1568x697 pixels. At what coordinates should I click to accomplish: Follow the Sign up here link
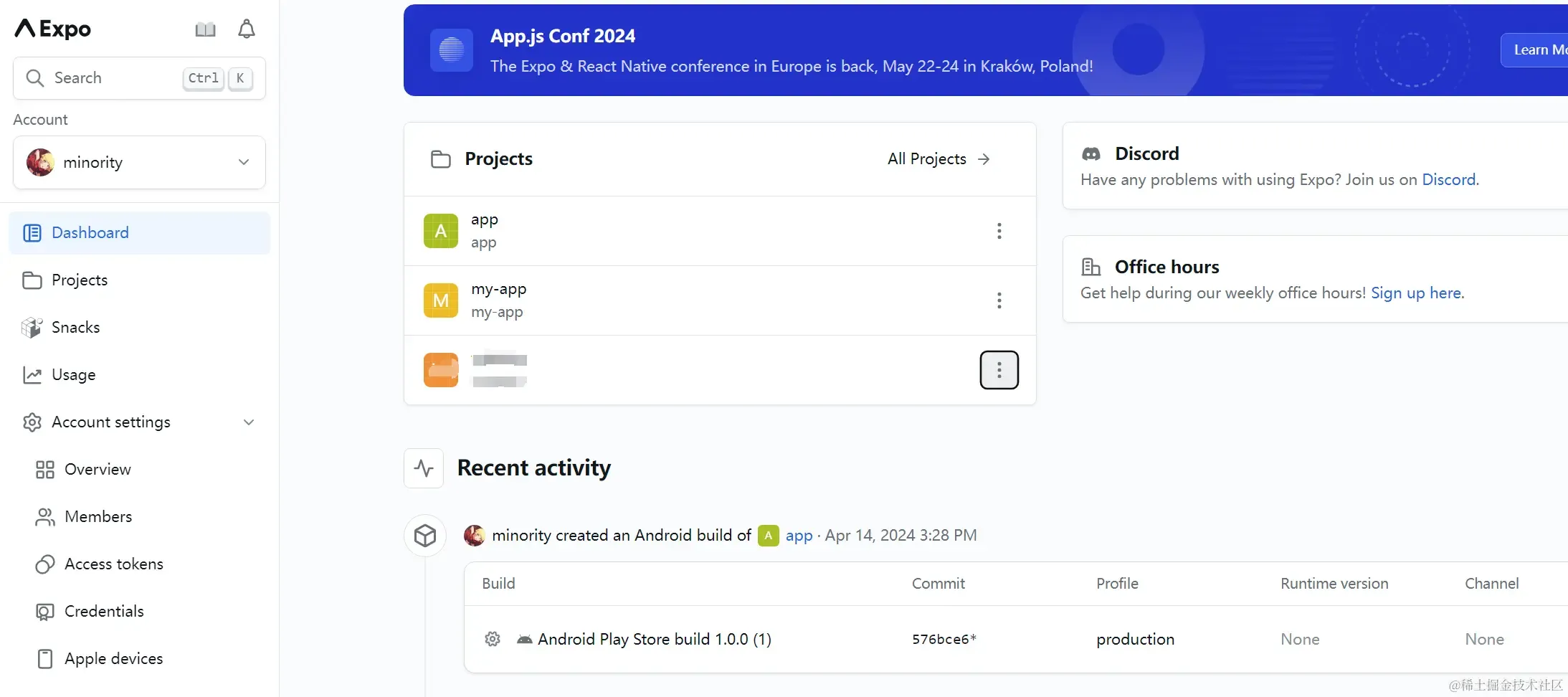(1416, 293)
